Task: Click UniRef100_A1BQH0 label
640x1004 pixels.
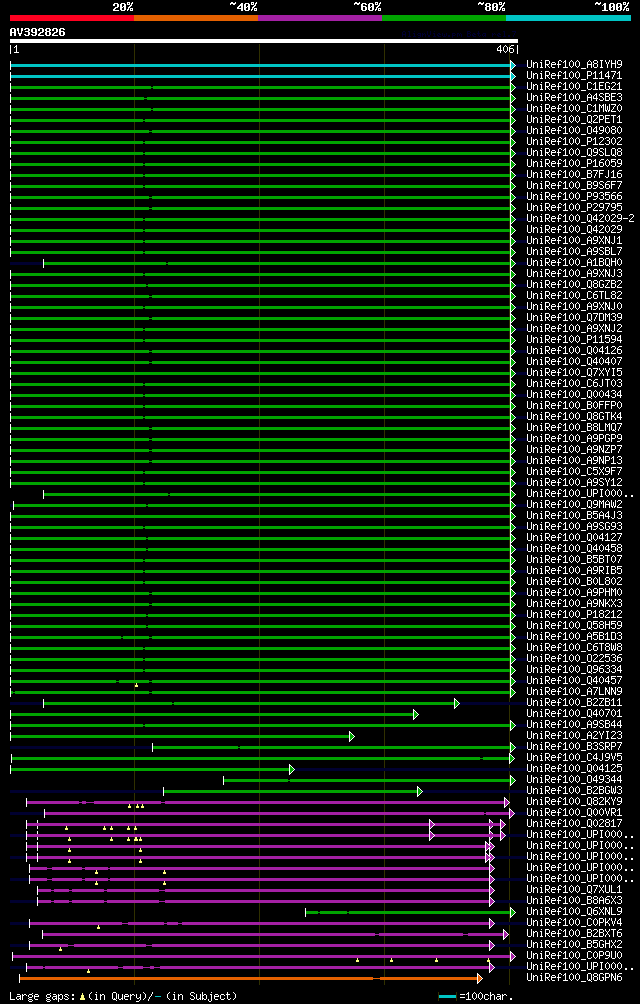Action: point(574,263)
